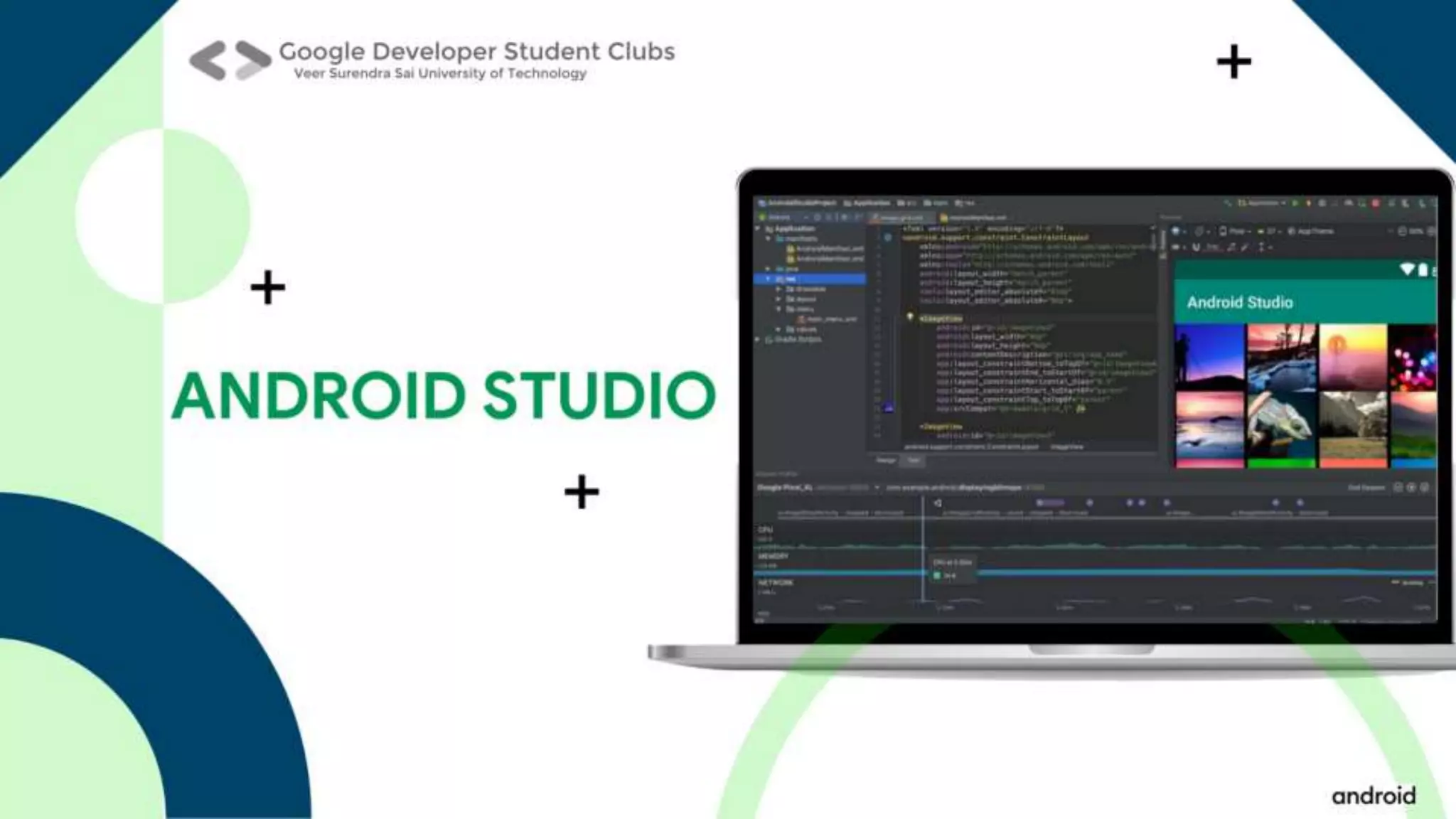Click the Google Developer Student Clubs heading
The height and width of the screenshot is (819, 1456).
coord(477,51)
